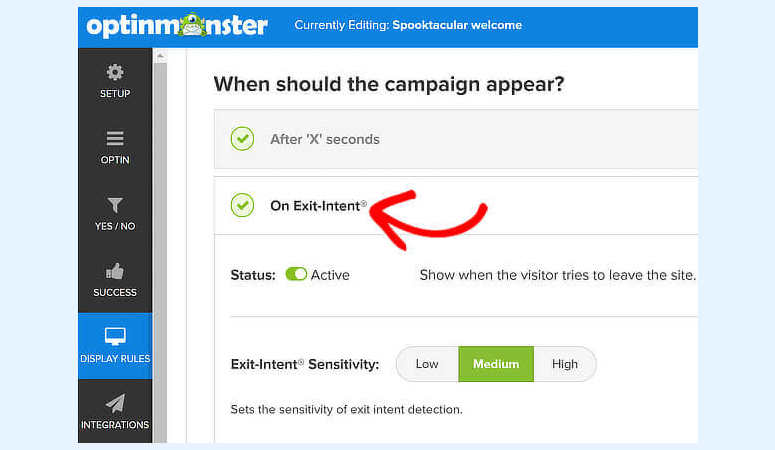The height and width of the screenshot is (450, 775).
Task: Open Integrations paper plane icon
Action: pos(115,403)
